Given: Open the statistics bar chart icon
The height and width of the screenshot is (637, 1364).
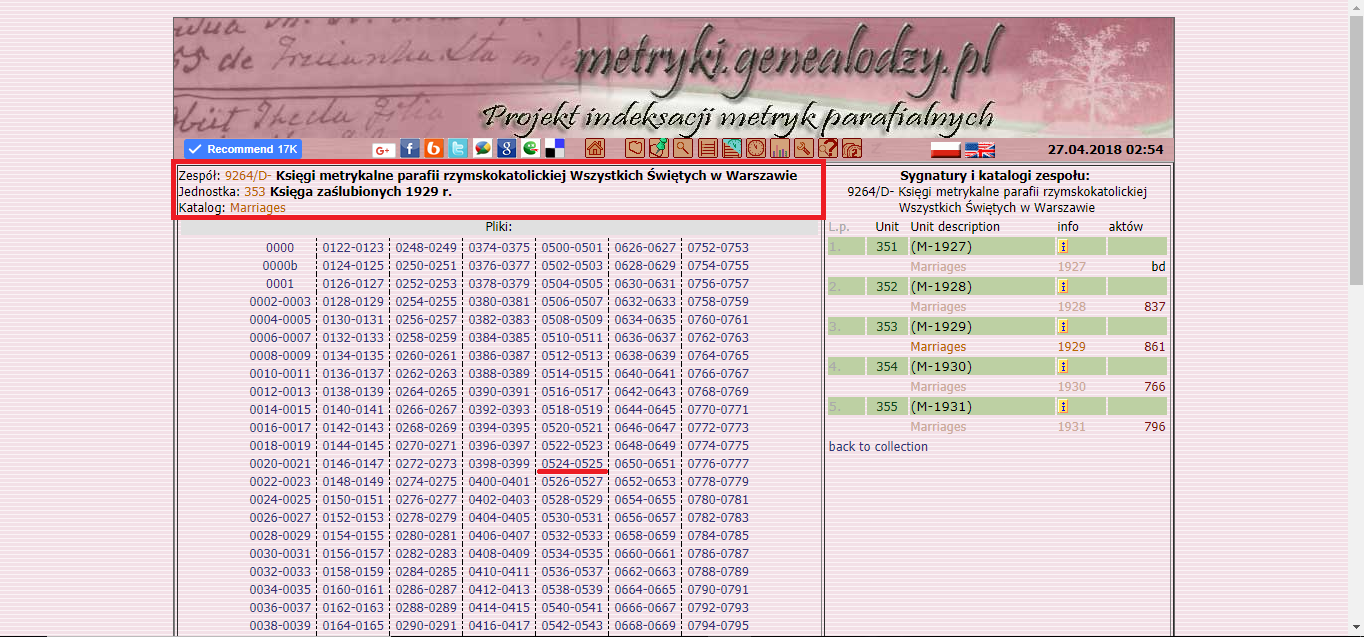Looking at the screenshot, I should pos(781,148).
